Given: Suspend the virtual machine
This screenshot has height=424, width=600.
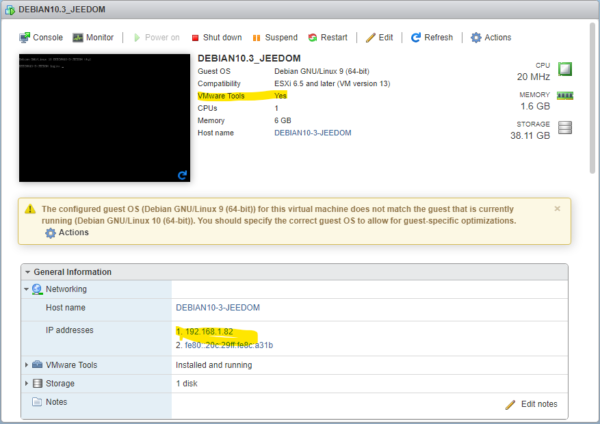Looking at the screenshot, I should pos(275,38).
